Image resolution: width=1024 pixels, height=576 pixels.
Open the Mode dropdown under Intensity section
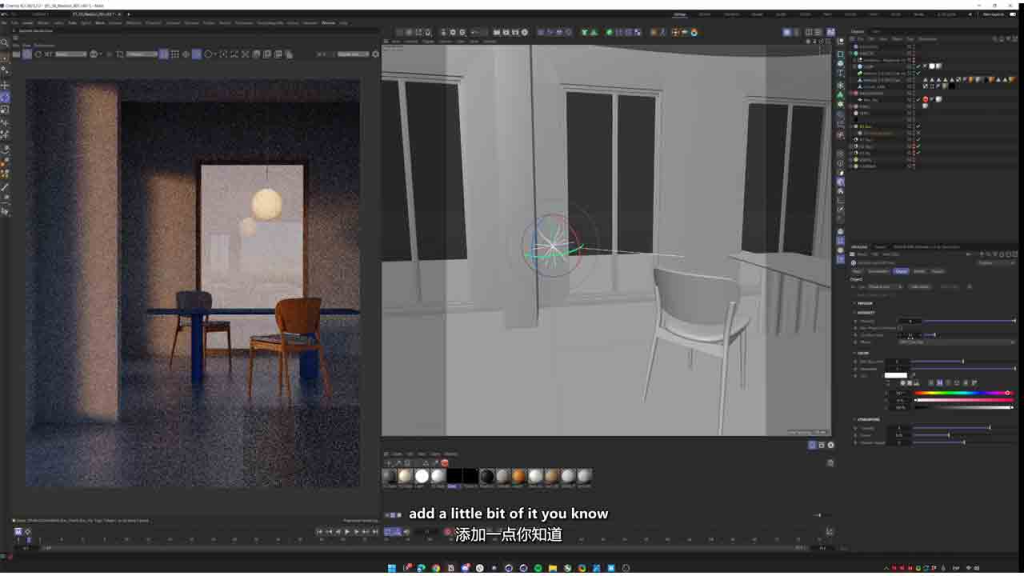coord(957,342)
